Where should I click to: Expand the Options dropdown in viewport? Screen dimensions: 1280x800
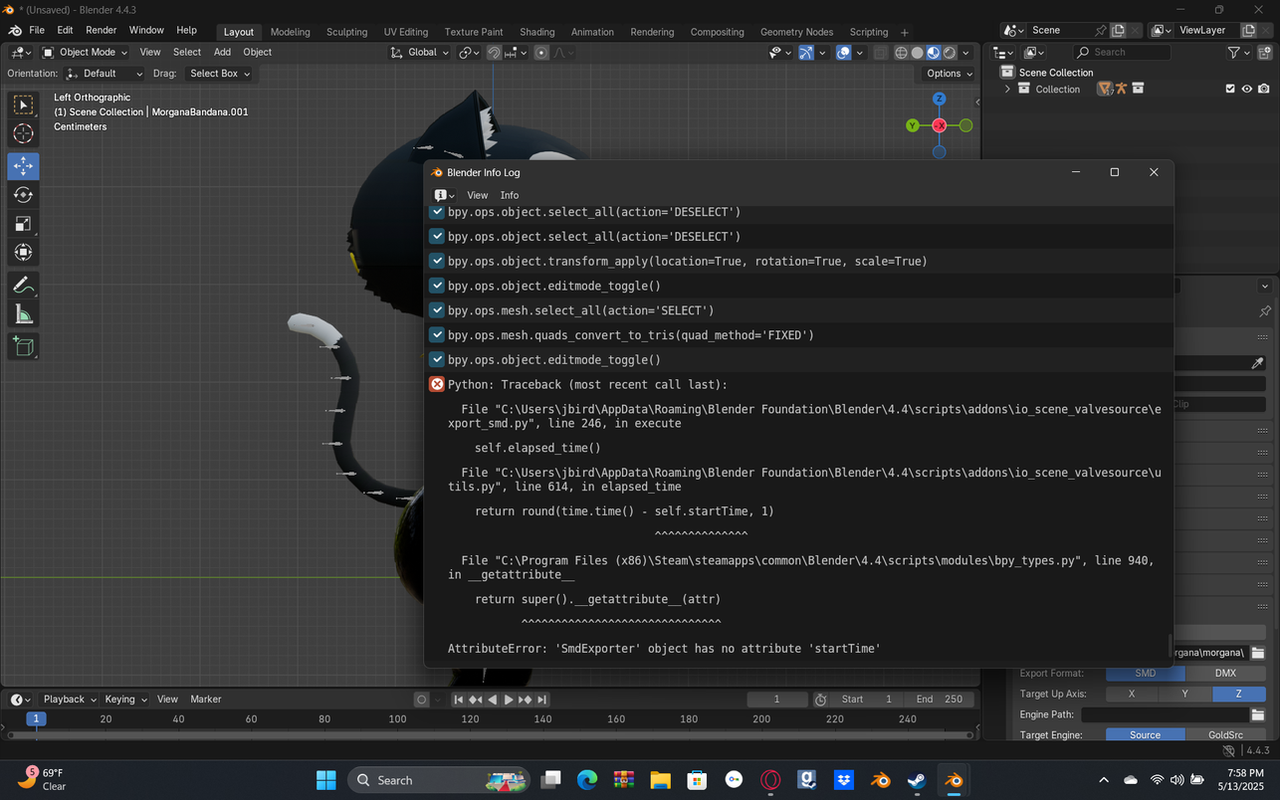950,73
